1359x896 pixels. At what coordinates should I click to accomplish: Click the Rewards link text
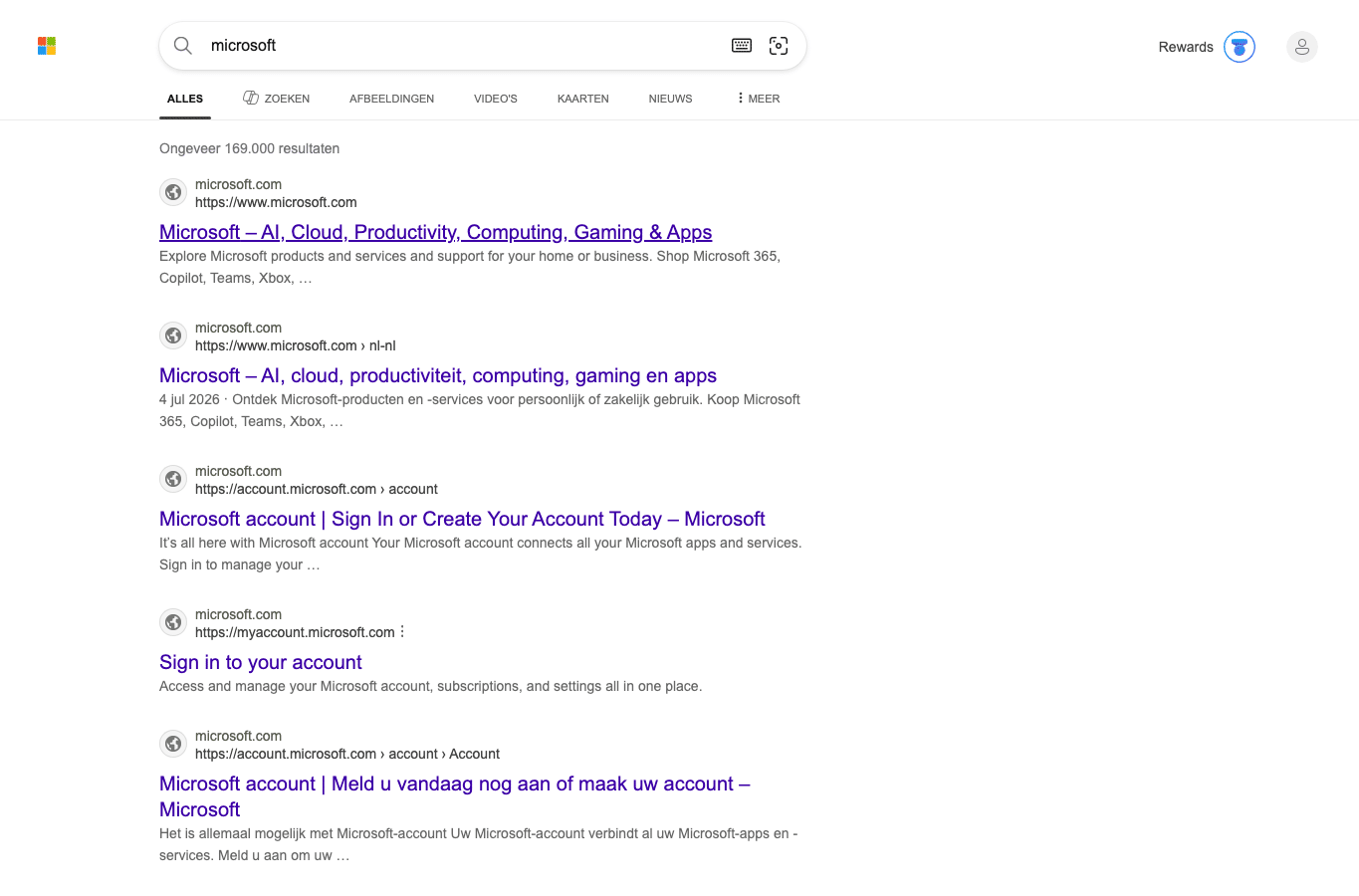1186,47
